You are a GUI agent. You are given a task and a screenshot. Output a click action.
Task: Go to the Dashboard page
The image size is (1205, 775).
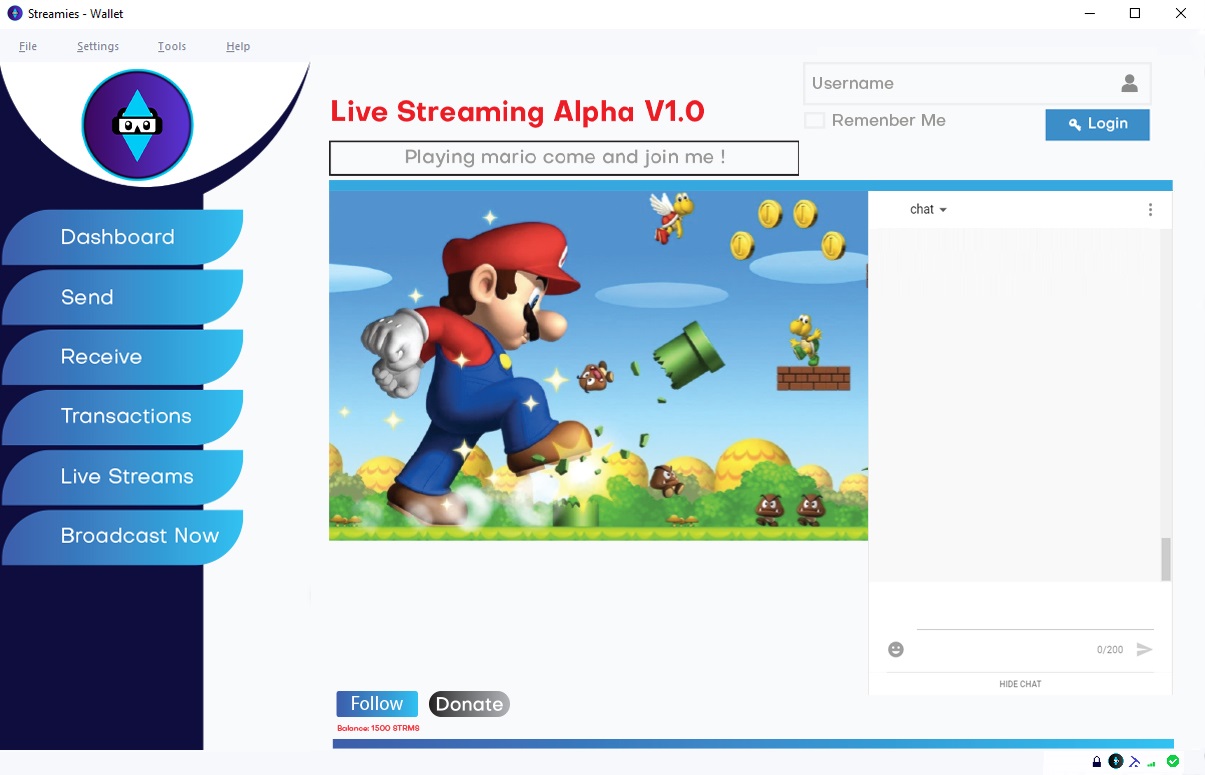[122, 237]
